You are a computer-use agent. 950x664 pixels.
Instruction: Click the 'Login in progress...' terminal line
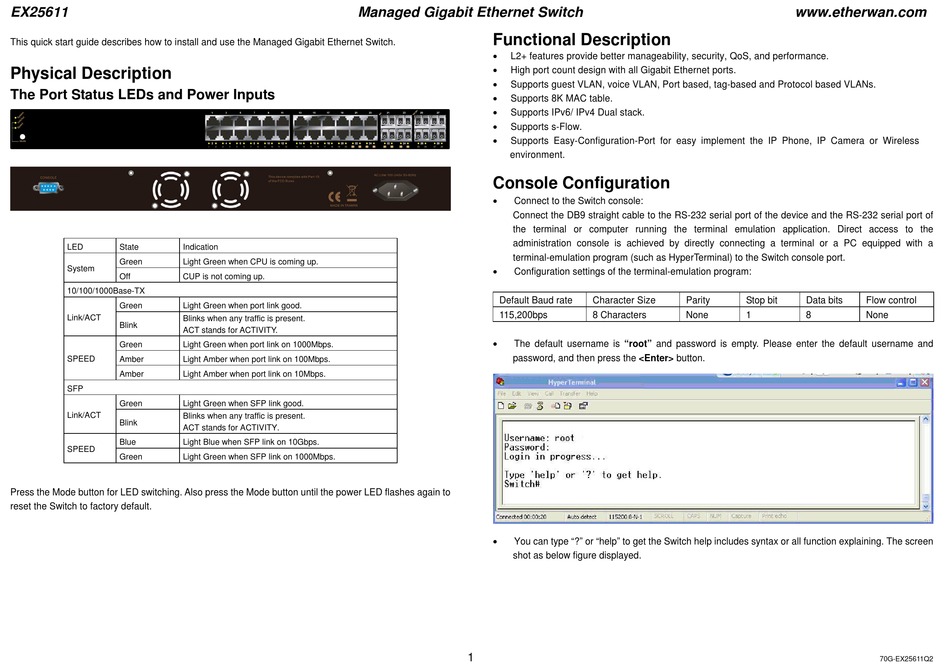pyautogui.click(x=554, y=457)
